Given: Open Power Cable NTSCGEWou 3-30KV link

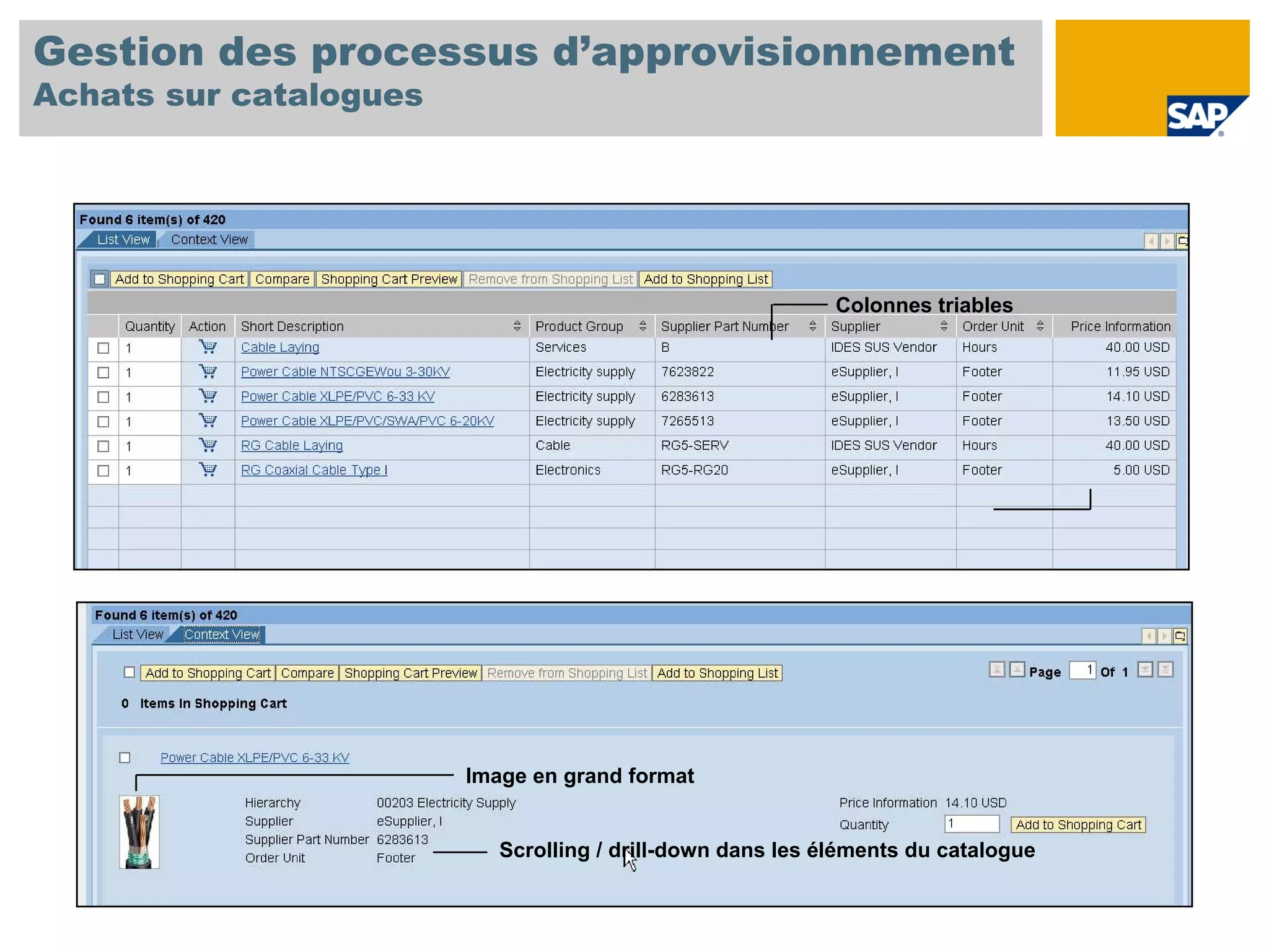Looking at the screenshot, I should 345,372.
